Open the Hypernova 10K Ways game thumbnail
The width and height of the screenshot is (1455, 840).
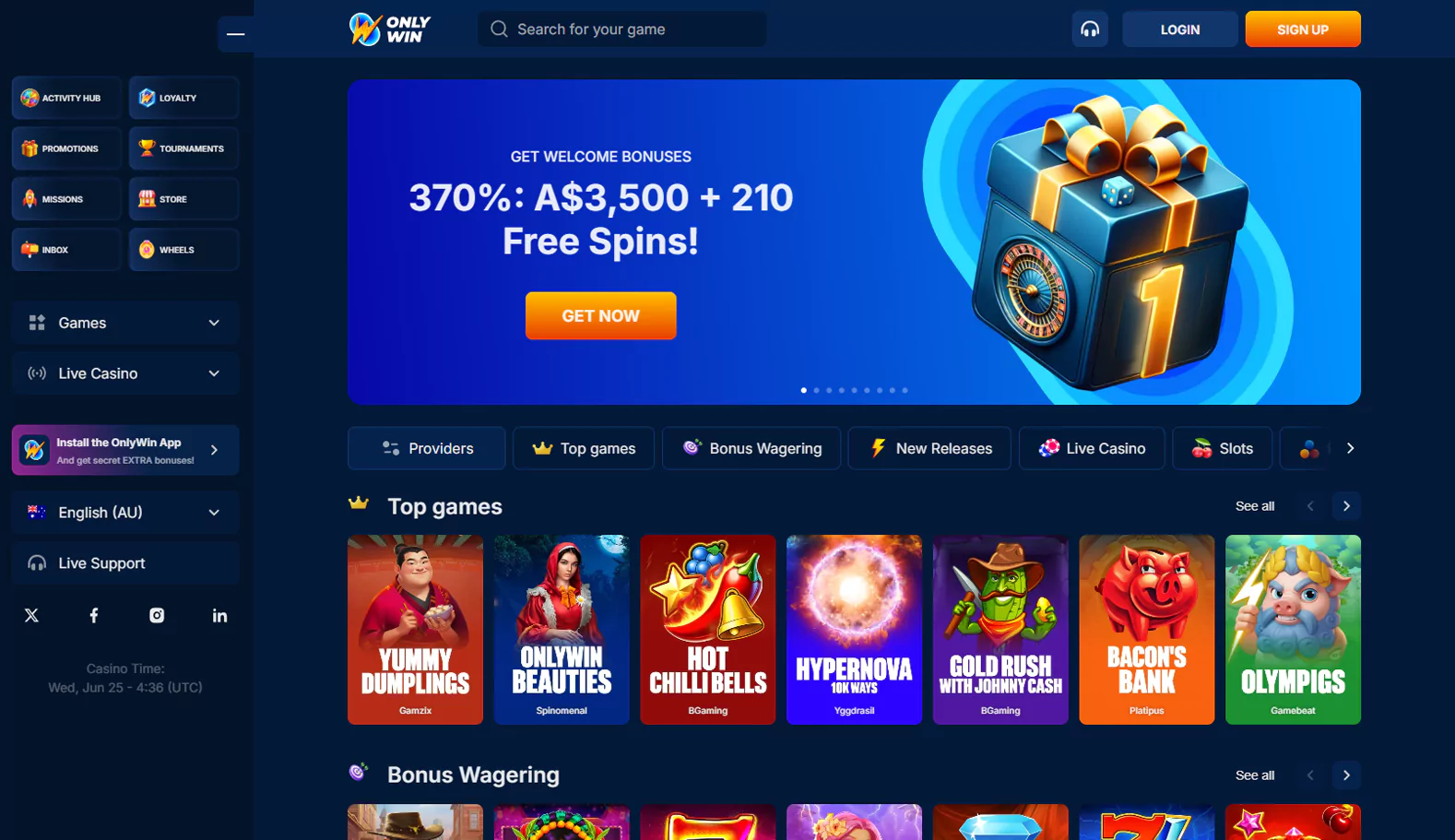click(x=854, y=630)
